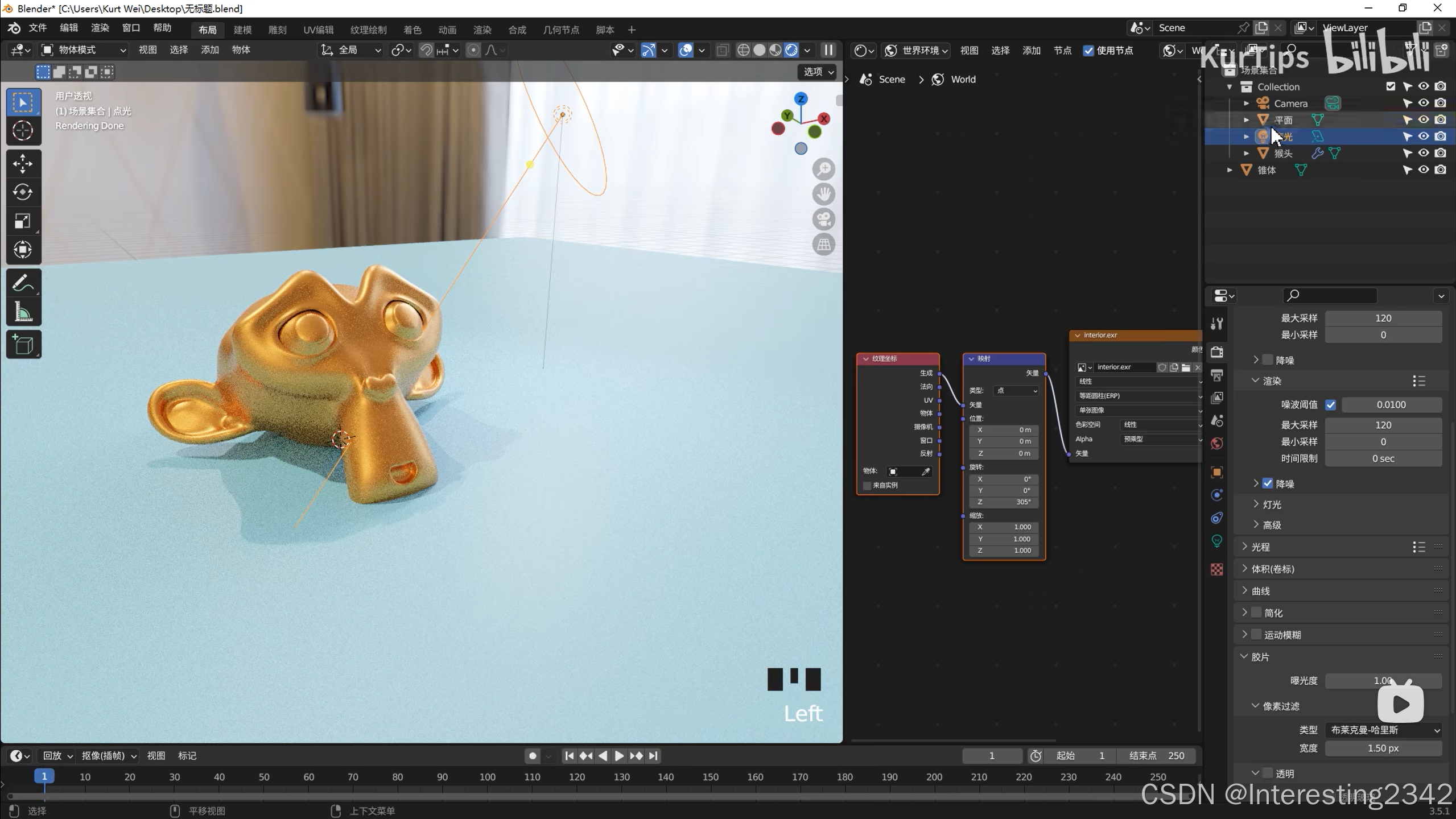Open the 布莱克曼-哈里斯 filter type dropdown
The height and width of the screenshot is (819, 1456).
(1383, 730)
